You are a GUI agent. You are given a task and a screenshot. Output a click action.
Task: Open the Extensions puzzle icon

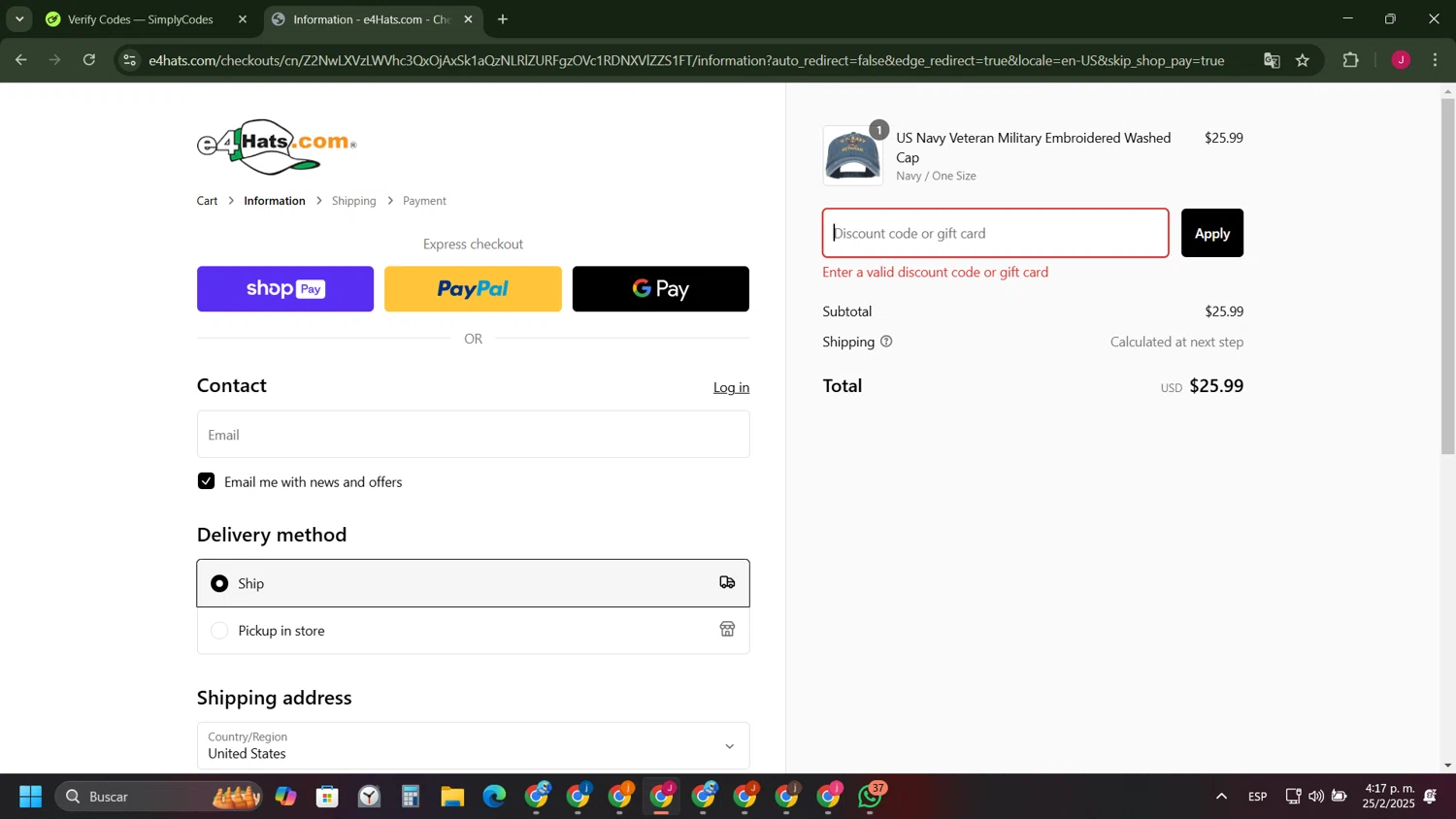1350,60
